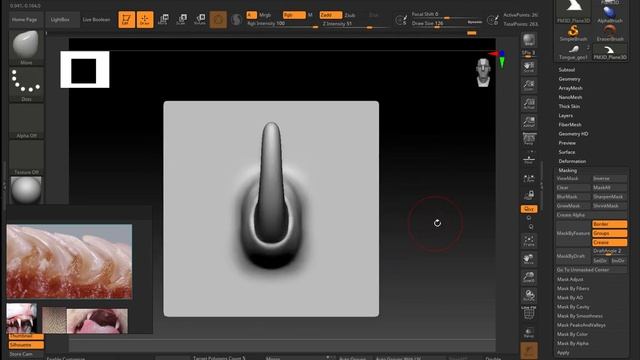This screenshot has height=360, width=640.
Task: Toggle the A channel button
Action: point(251,15)
